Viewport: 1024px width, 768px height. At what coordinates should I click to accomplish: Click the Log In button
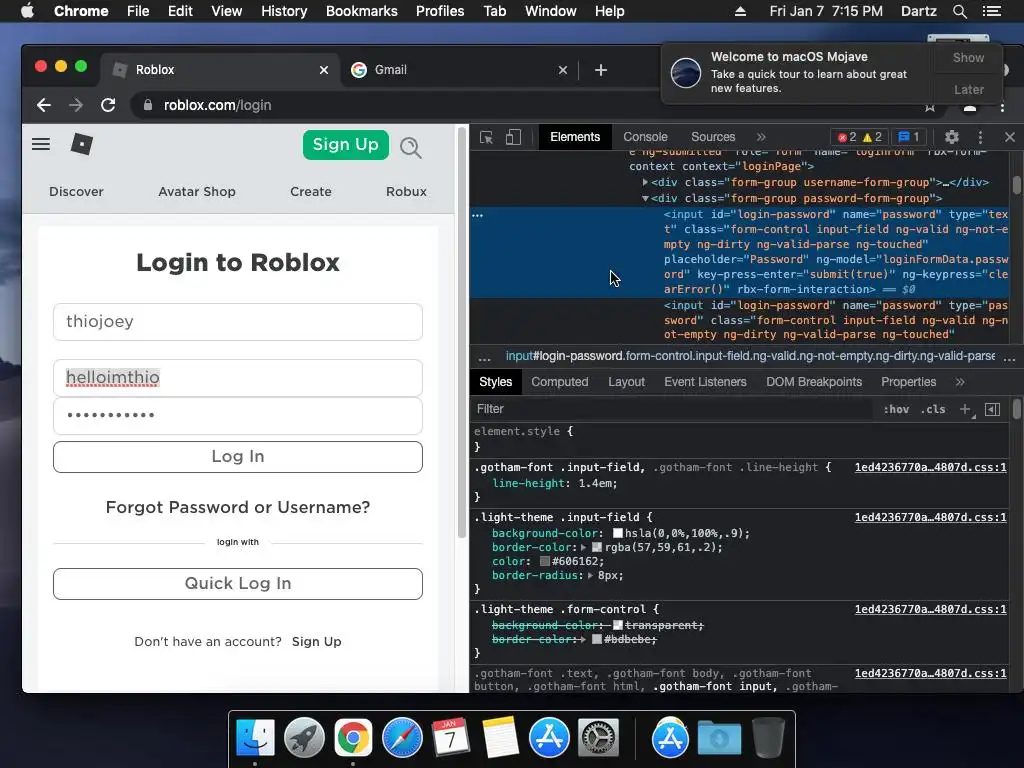[238, 456]
